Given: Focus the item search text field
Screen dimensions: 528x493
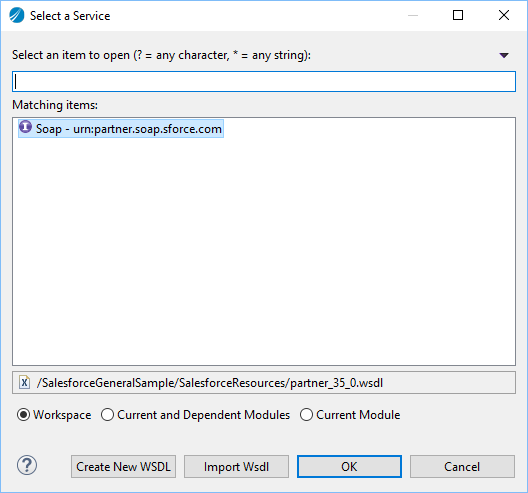Looking at the screenshot, I should [264, 81].
